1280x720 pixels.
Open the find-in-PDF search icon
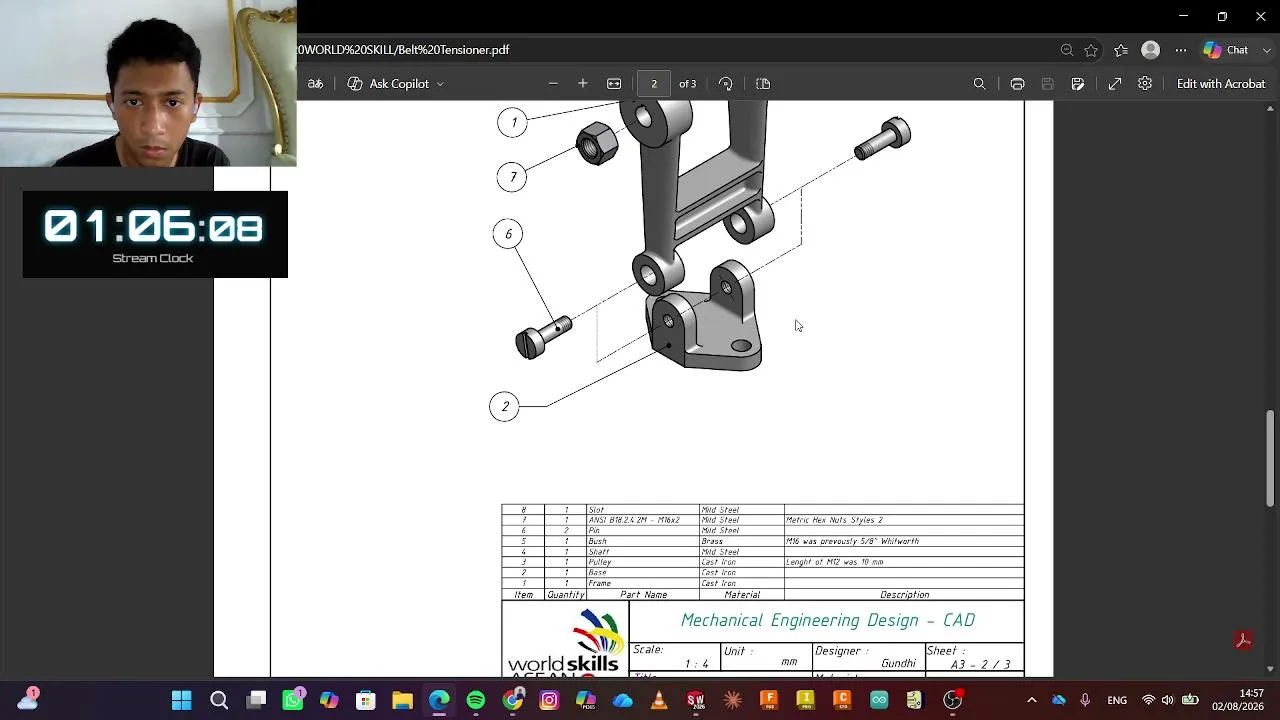[x=980, y=84]
